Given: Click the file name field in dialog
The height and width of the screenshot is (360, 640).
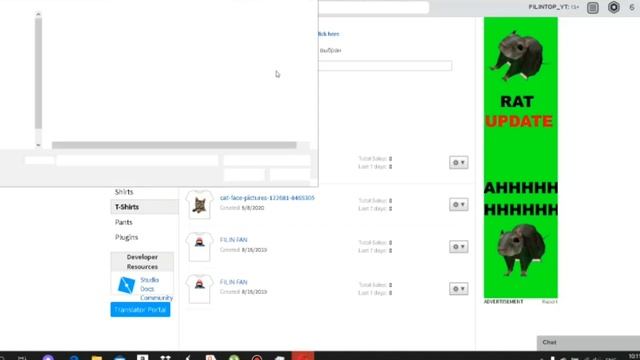Looking at the screenshot, I should point(137,160).
